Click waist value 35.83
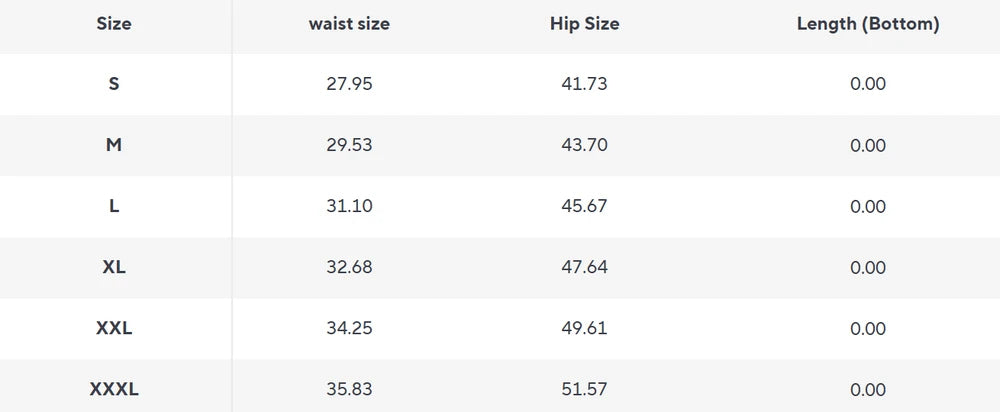 click(x=349, y=390)
